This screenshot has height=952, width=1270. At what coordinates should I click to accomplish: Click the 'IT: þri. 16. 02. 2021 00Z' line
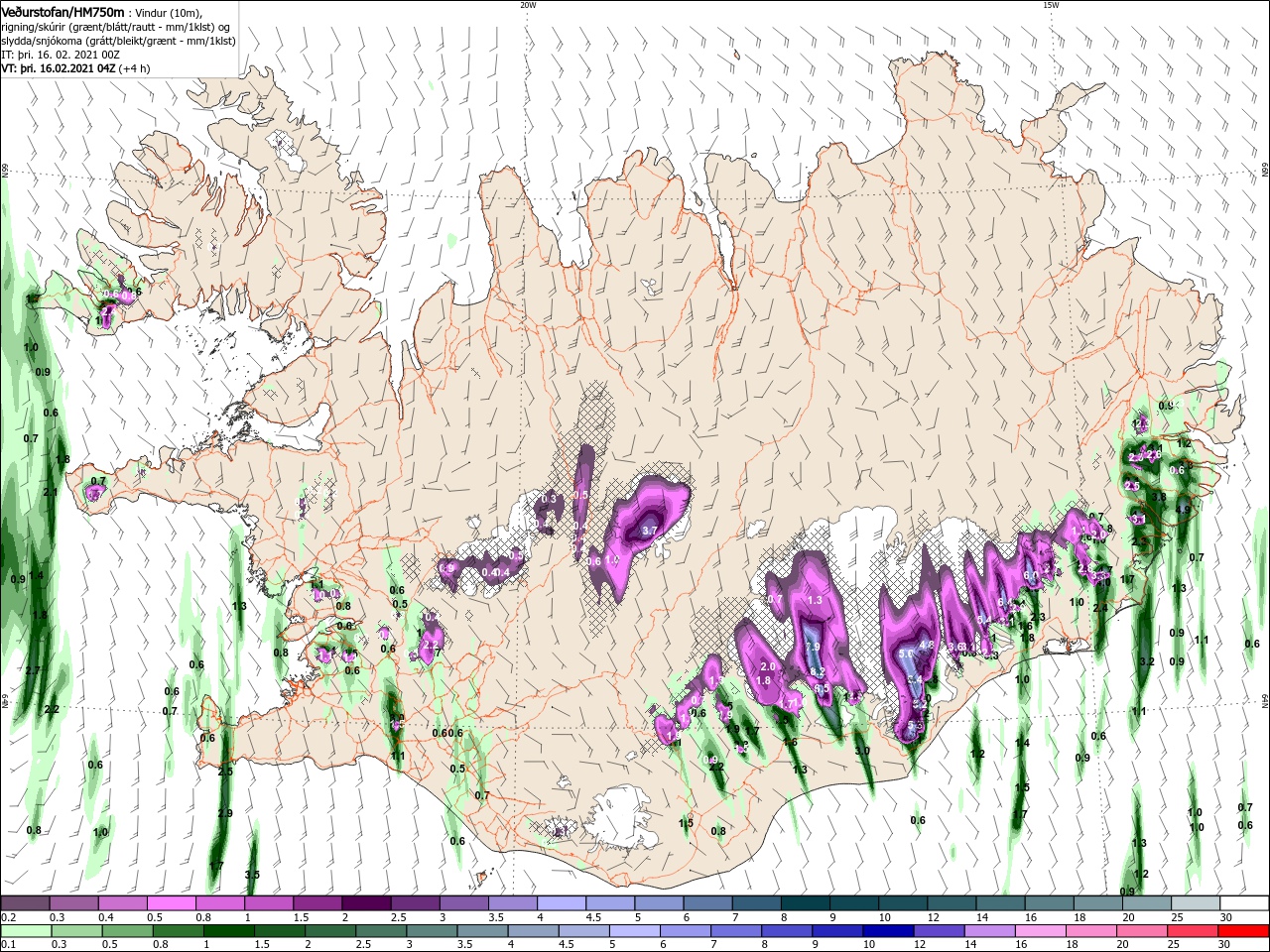pyautogui.click(x=61, y=55)
